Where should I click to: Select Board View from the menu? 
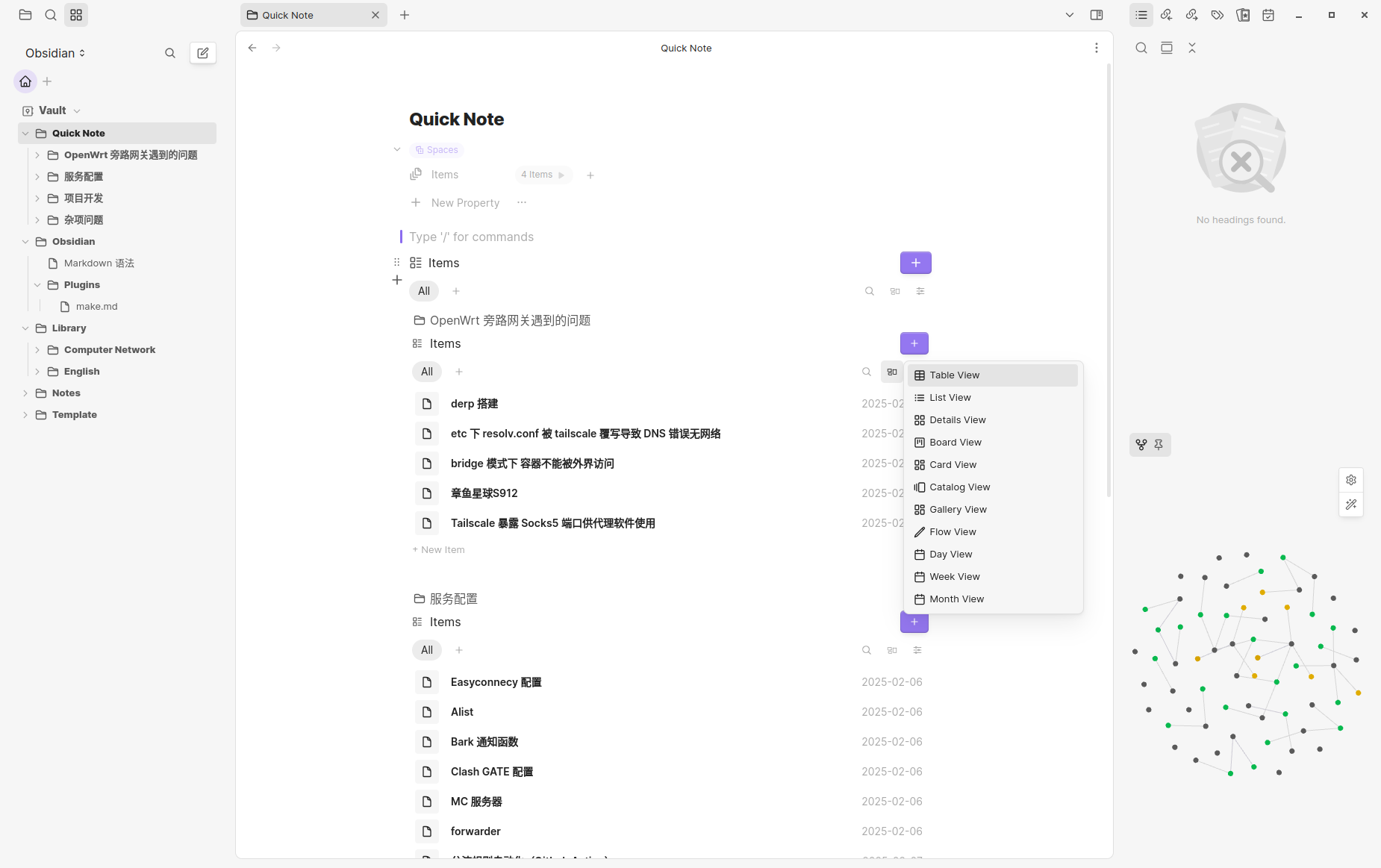coord(955,443)
